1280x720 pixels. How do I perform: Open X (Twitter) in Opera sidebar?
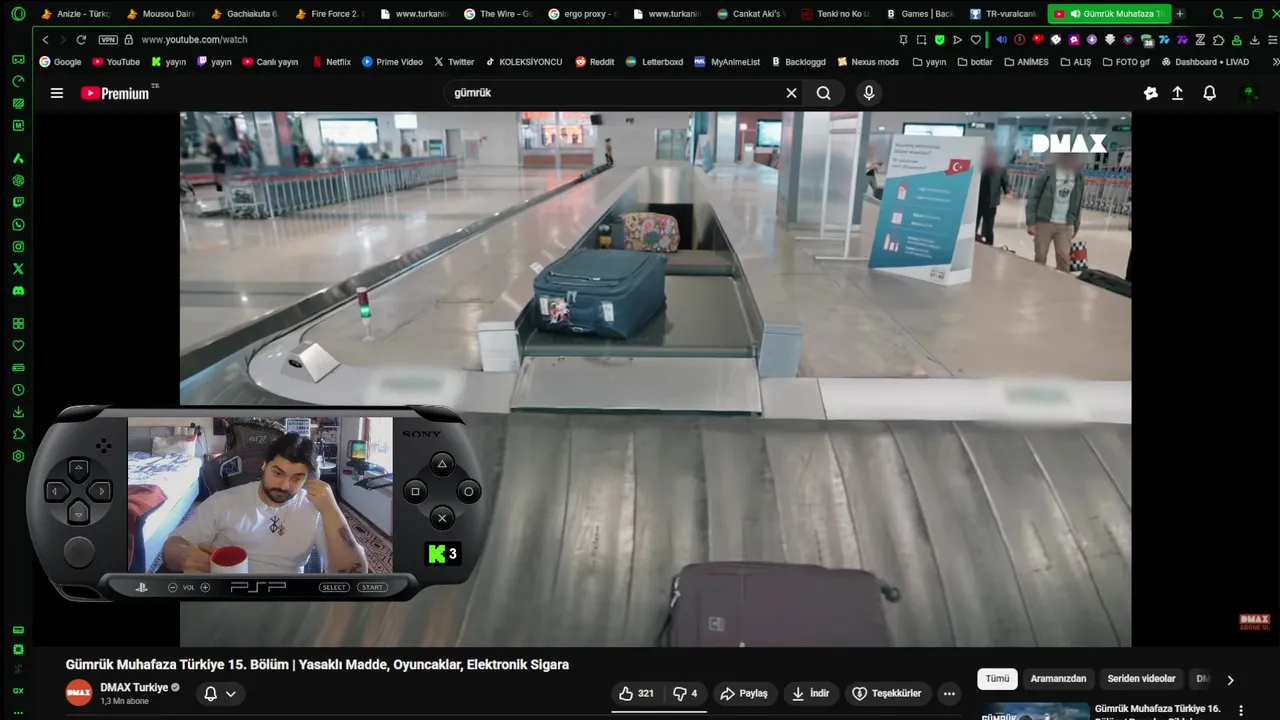(x=18, y=269)
